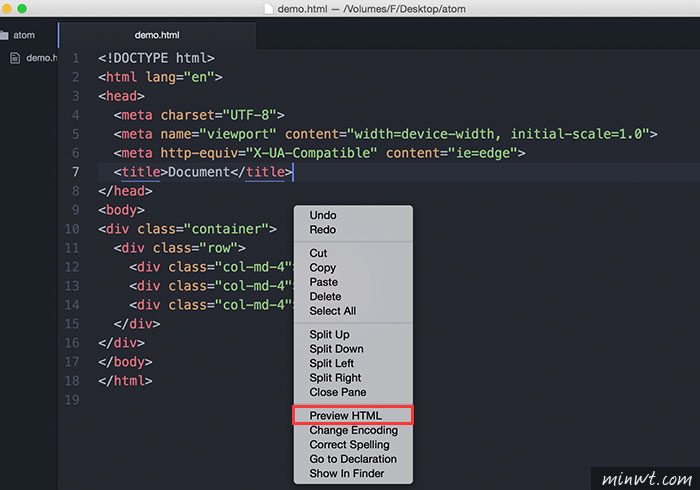Select Change Encoding menu entry
Screen dimensions: 700x490
(x=353, y=430)
